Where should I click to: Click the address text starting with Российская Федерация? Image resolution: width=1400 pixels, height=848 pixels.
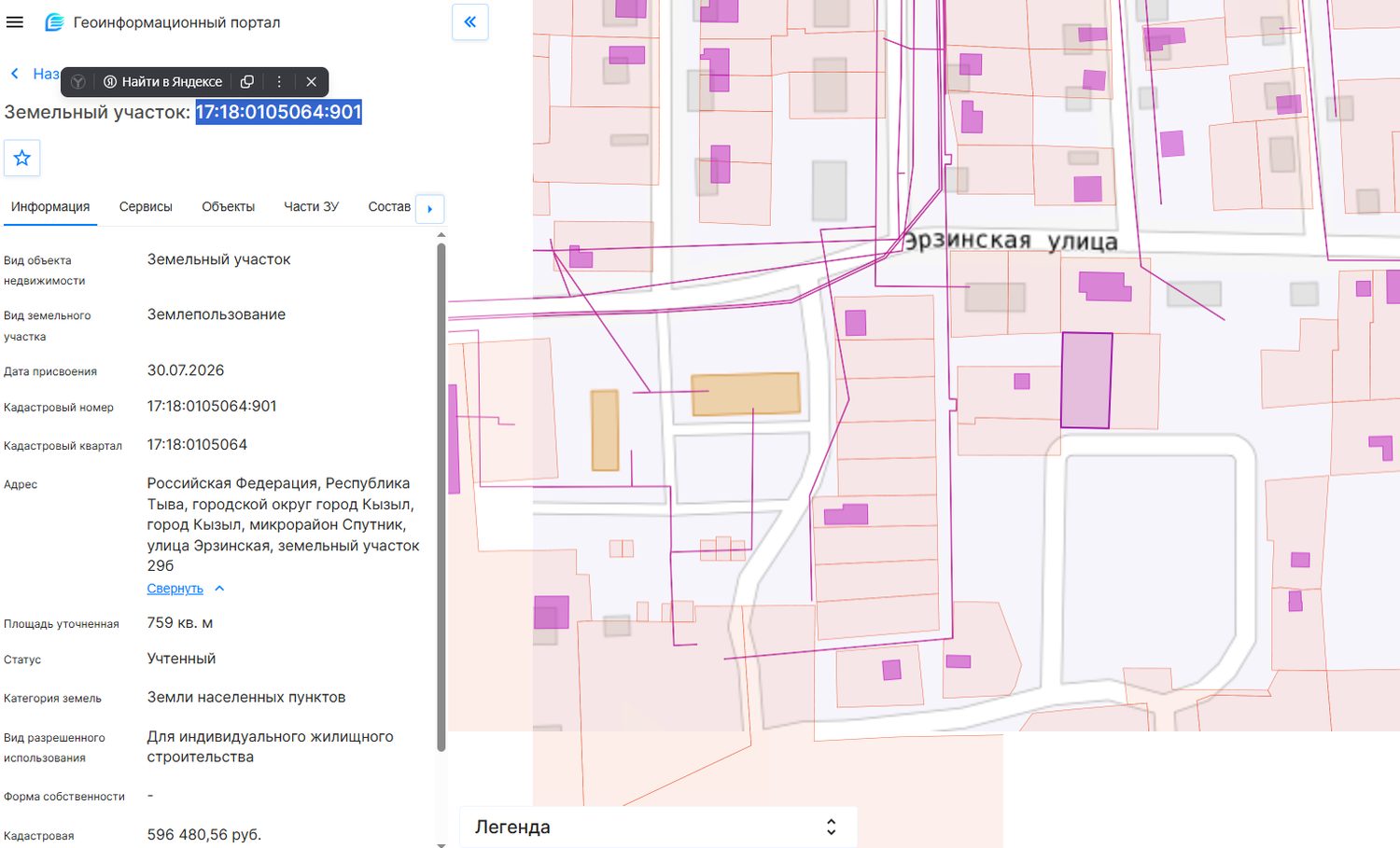tap(283, 524)
